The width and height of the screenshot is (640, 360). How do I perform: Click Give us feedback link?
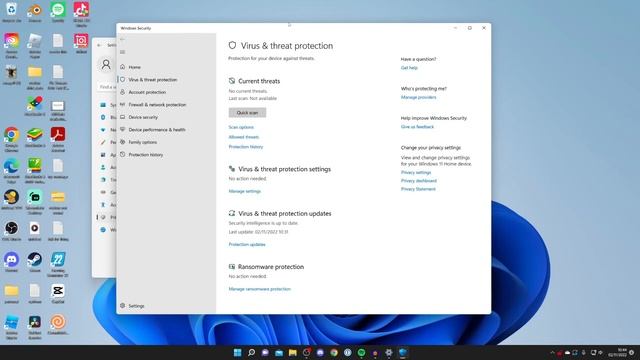[x=417, y=127]
